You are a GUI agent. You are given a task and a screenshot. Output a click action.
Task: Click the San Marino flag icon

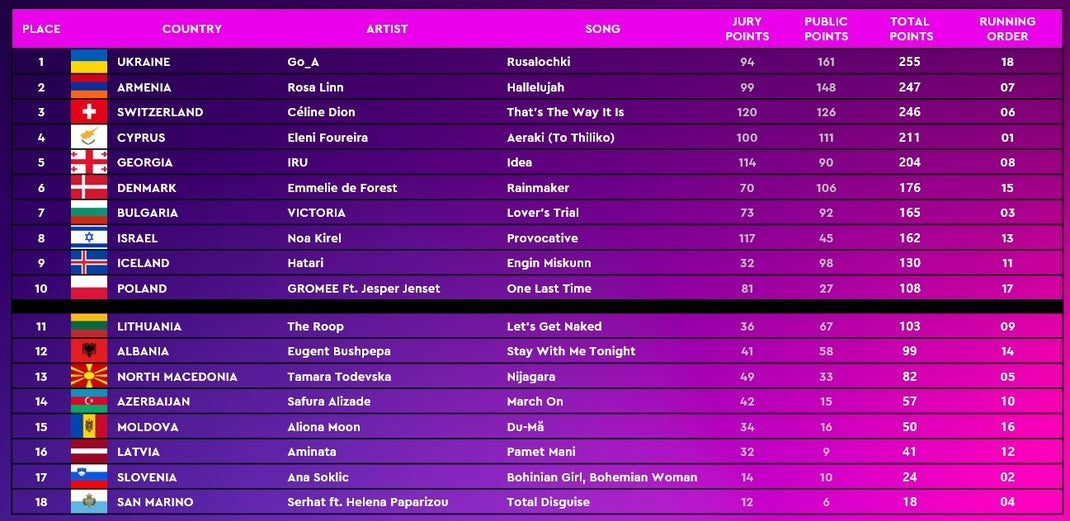[x=89, y=502]
